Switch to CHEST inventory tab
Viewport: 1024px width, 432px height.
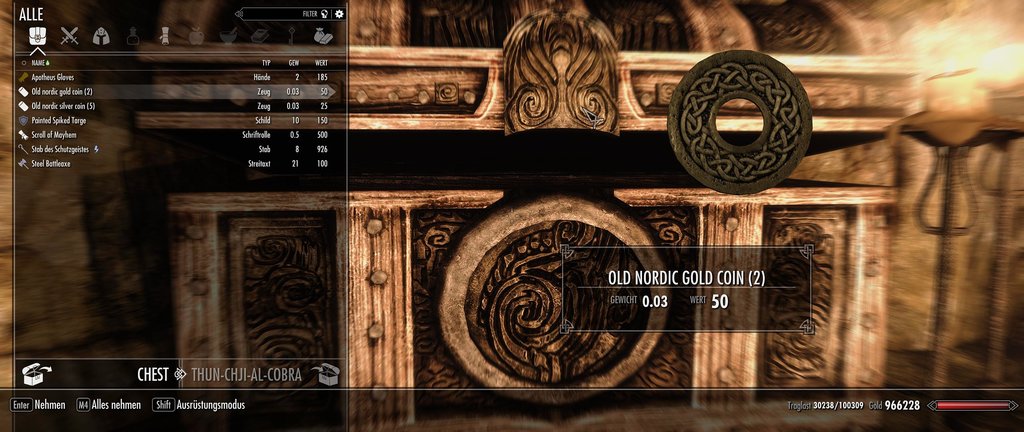153,375
